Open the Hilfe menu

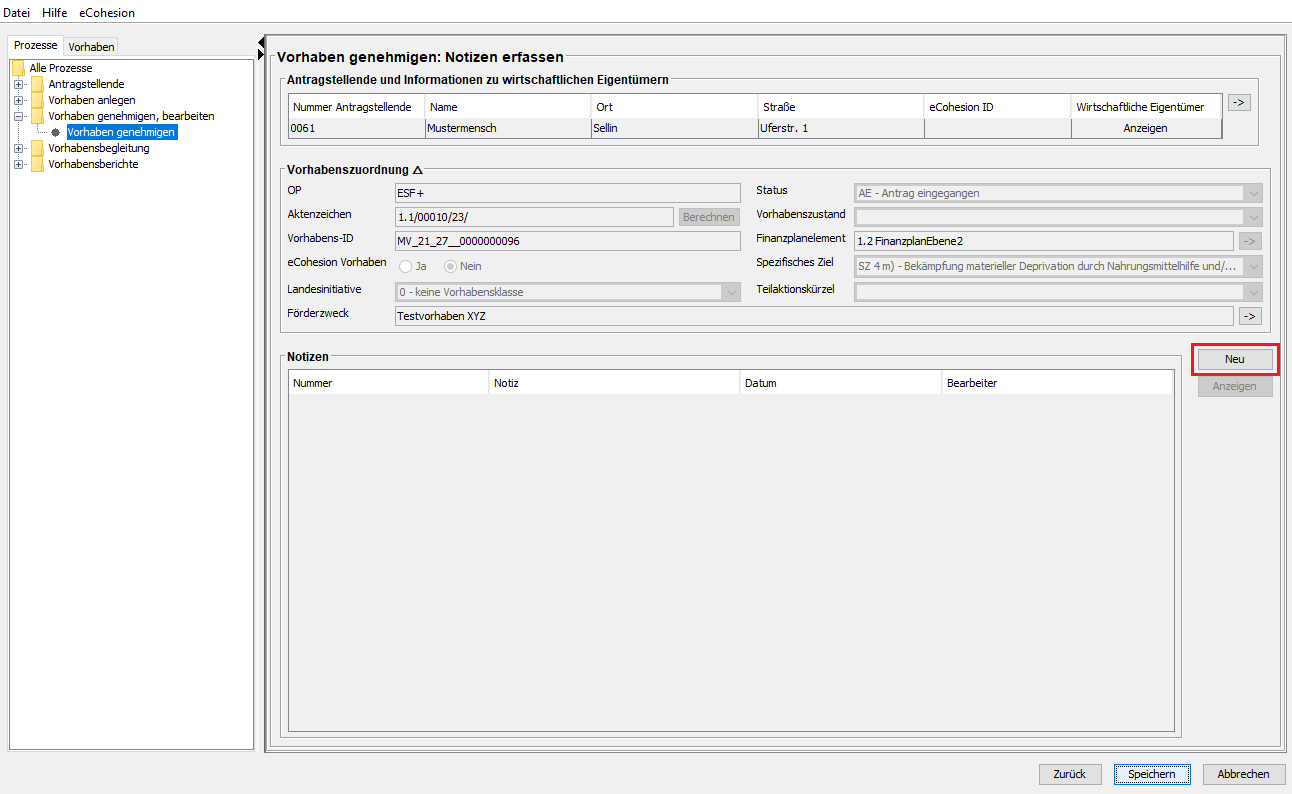pos(54,13)
